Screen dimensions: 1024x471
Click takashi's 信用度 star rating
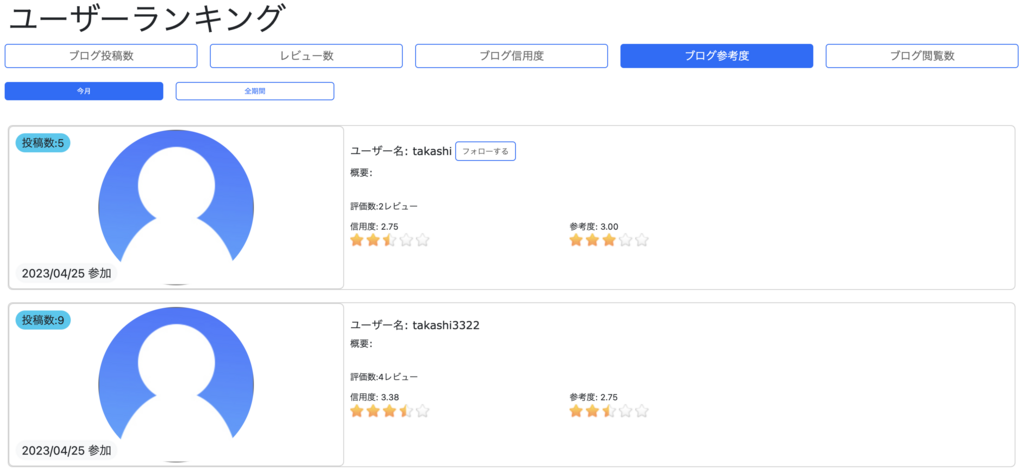pyautogui.click(x=389, y=240)
